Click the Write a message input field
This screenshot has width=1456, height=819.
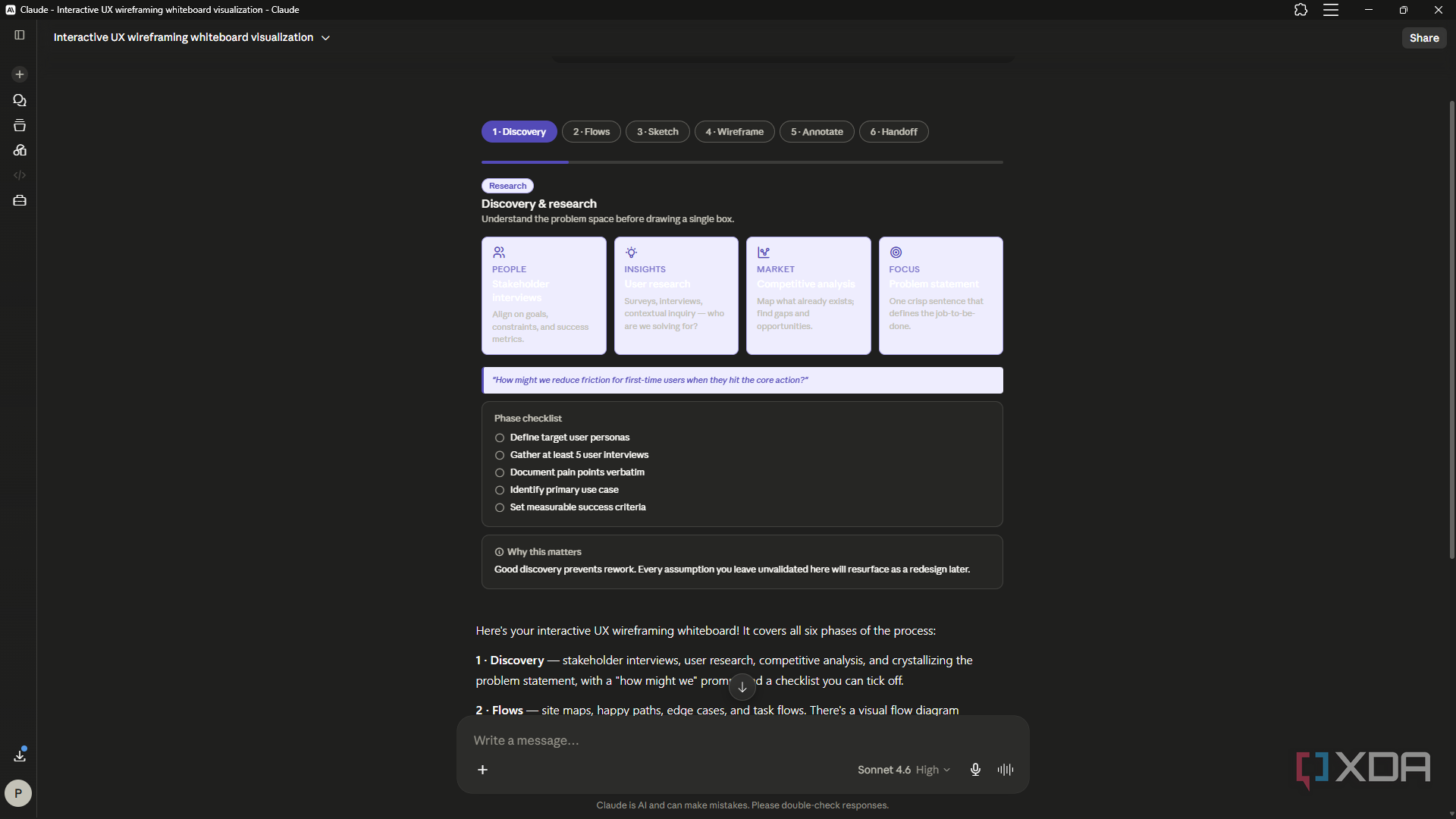742,740
